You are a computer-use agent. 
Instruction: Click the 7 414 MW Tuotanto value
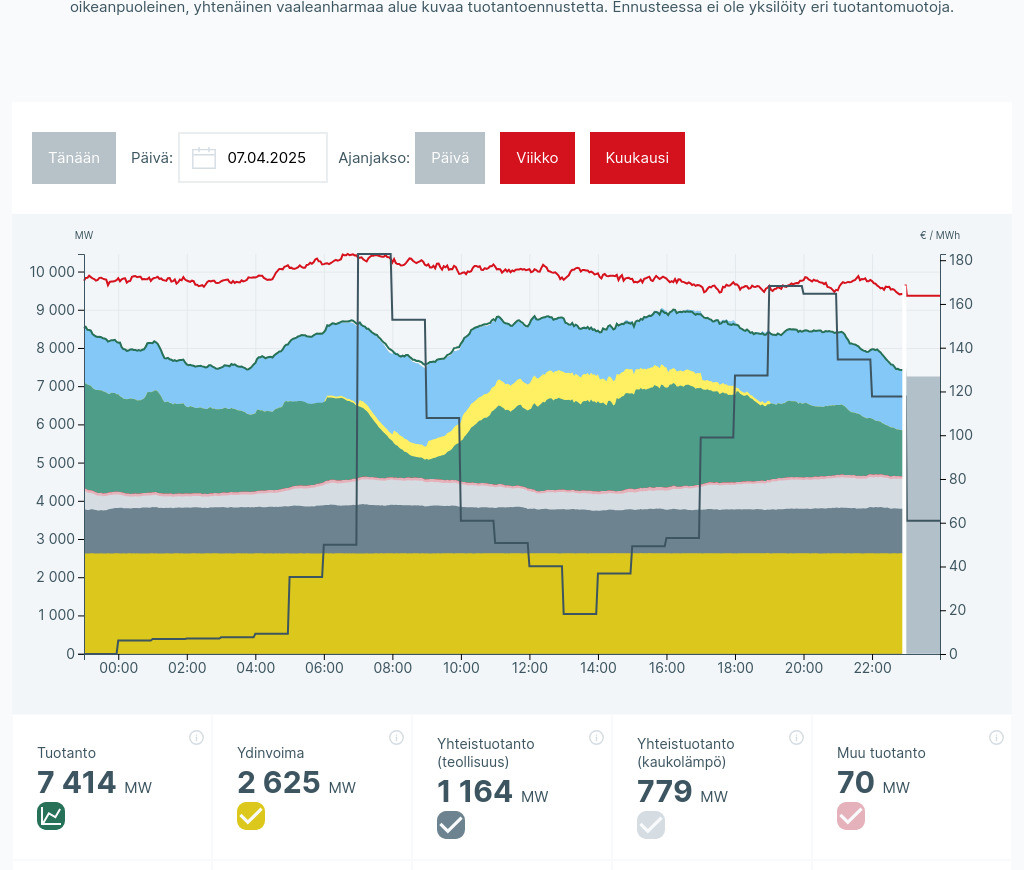(x=77, y=783)
